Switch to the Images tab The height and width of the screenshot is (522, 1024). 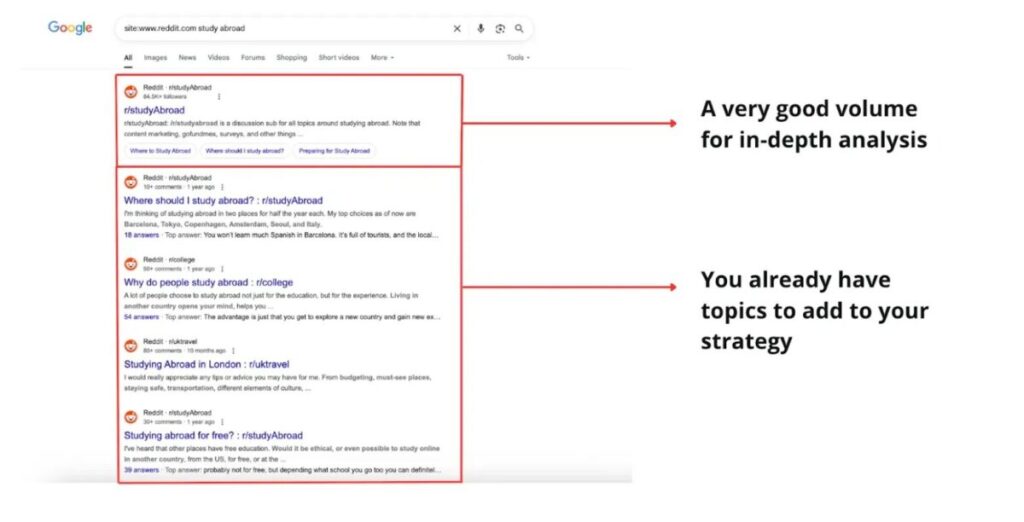point(155,58)
